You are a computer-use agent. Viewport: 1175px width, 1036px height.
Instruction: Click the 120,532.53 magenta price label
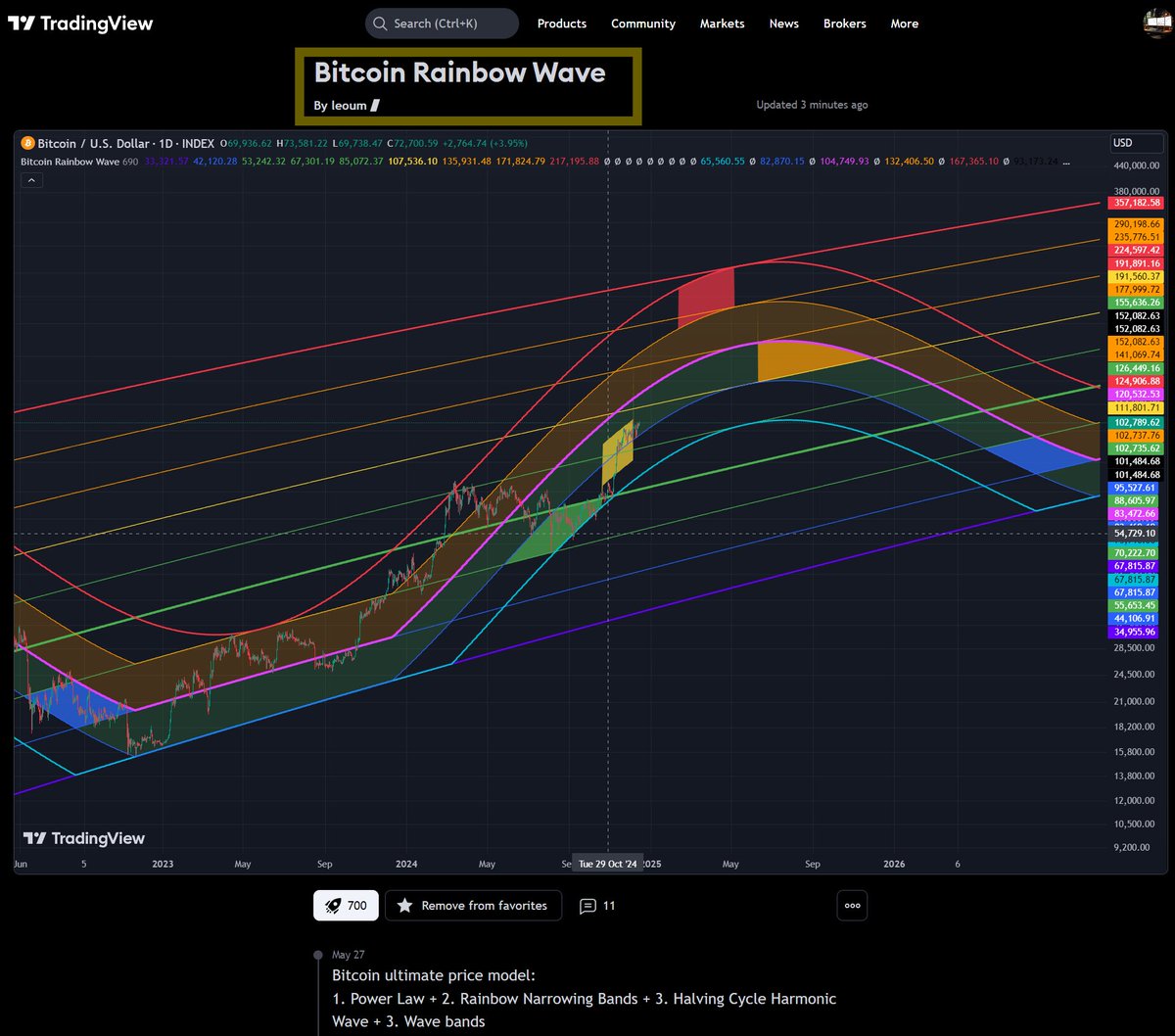(1137, 394)
